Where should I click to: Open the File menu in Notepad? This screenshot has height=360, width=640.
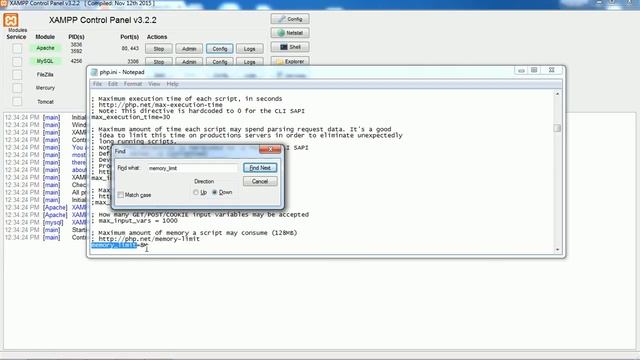click(97, 84)
